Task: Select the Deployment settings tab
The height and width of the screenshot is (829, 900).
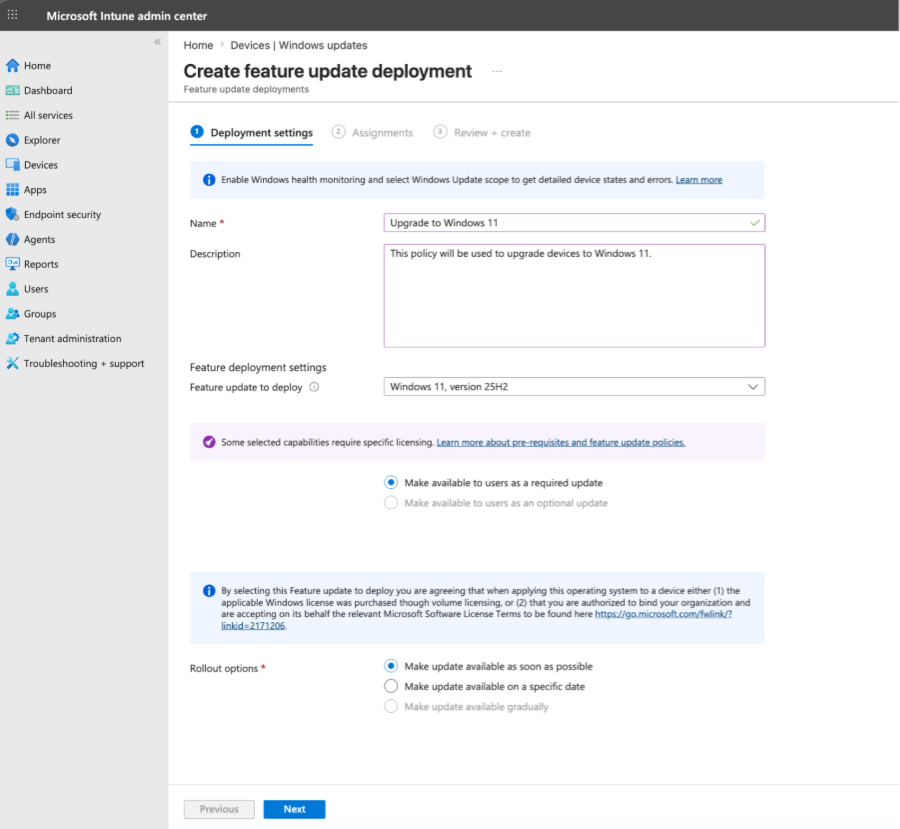Action: [x=251, y=133]
